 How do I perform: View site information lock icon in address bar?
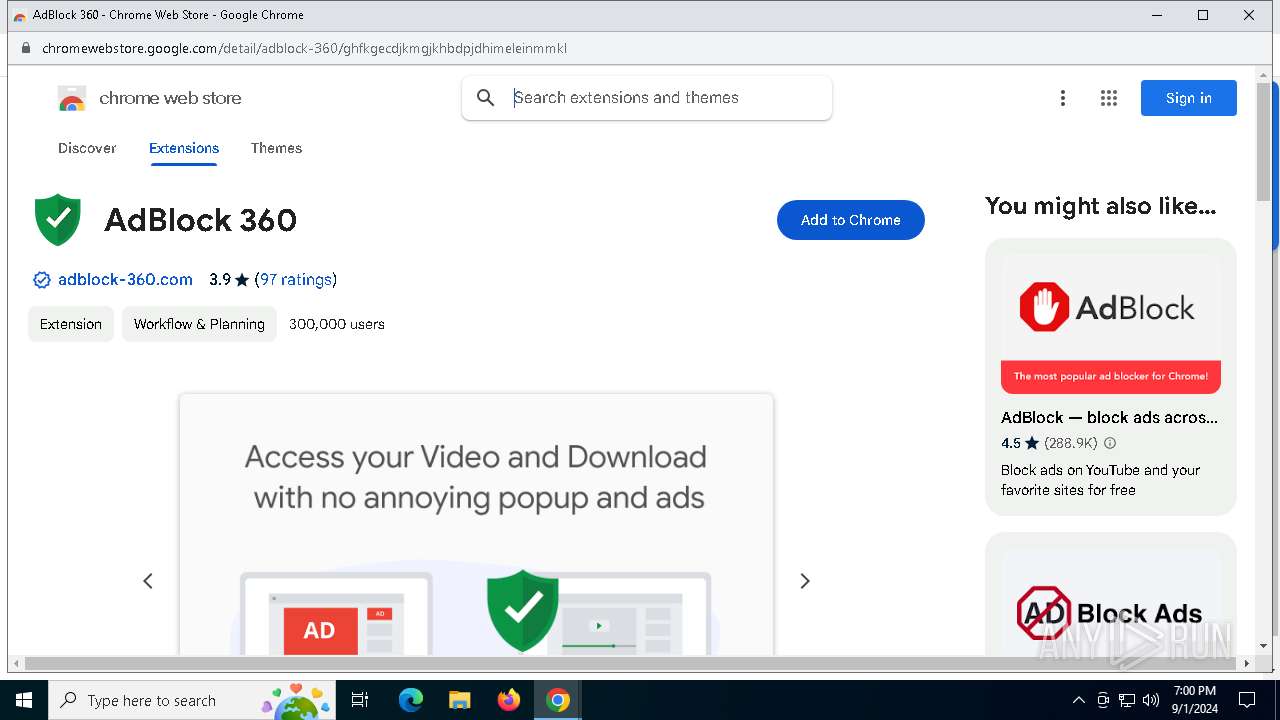point(26,48)
